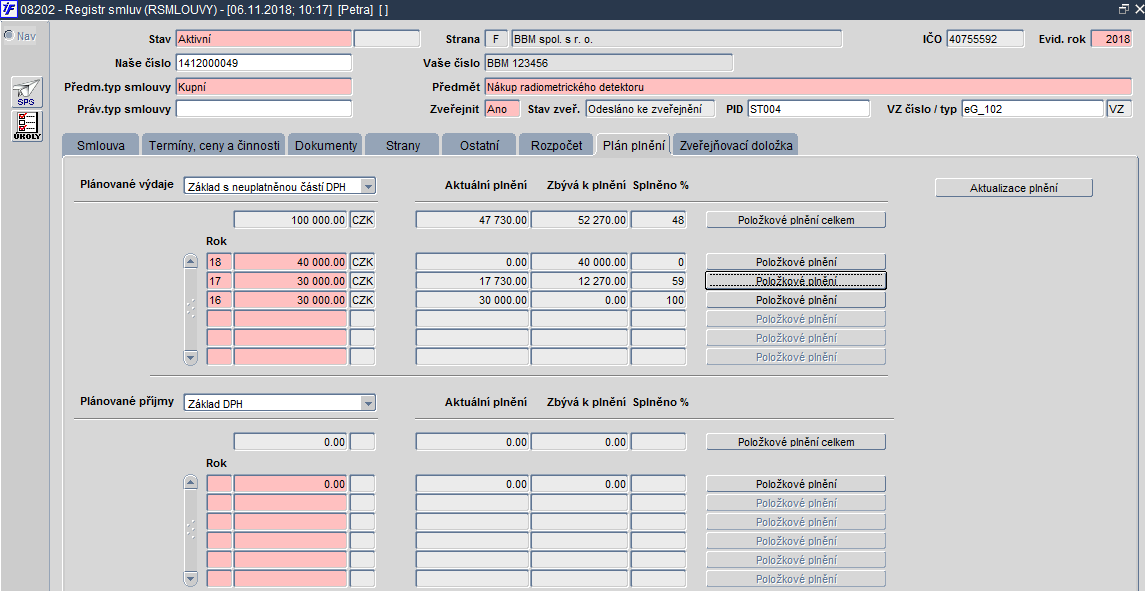The height and width of the screenshot is (591, 1145).
Task: Expand the Plánované příjmy dropdown
Action: [x=368, y=403]
